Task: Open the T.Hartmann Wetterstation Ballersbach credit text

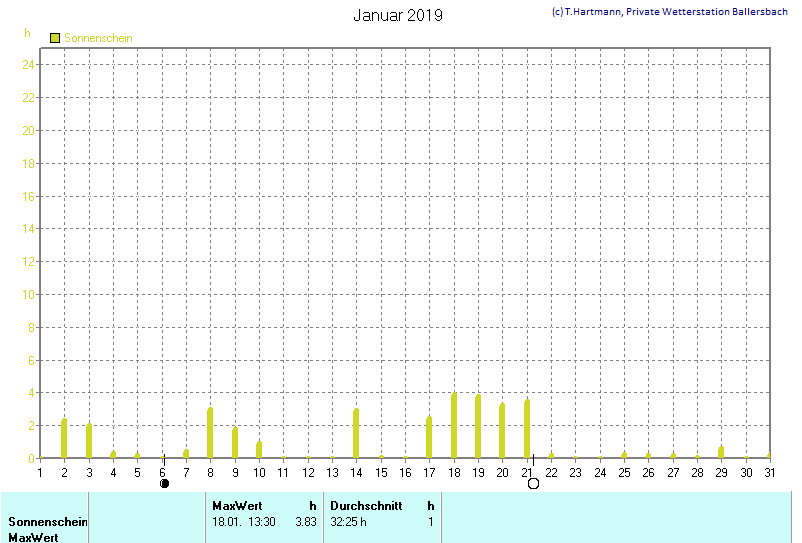Action: click(x=670, y=12)
